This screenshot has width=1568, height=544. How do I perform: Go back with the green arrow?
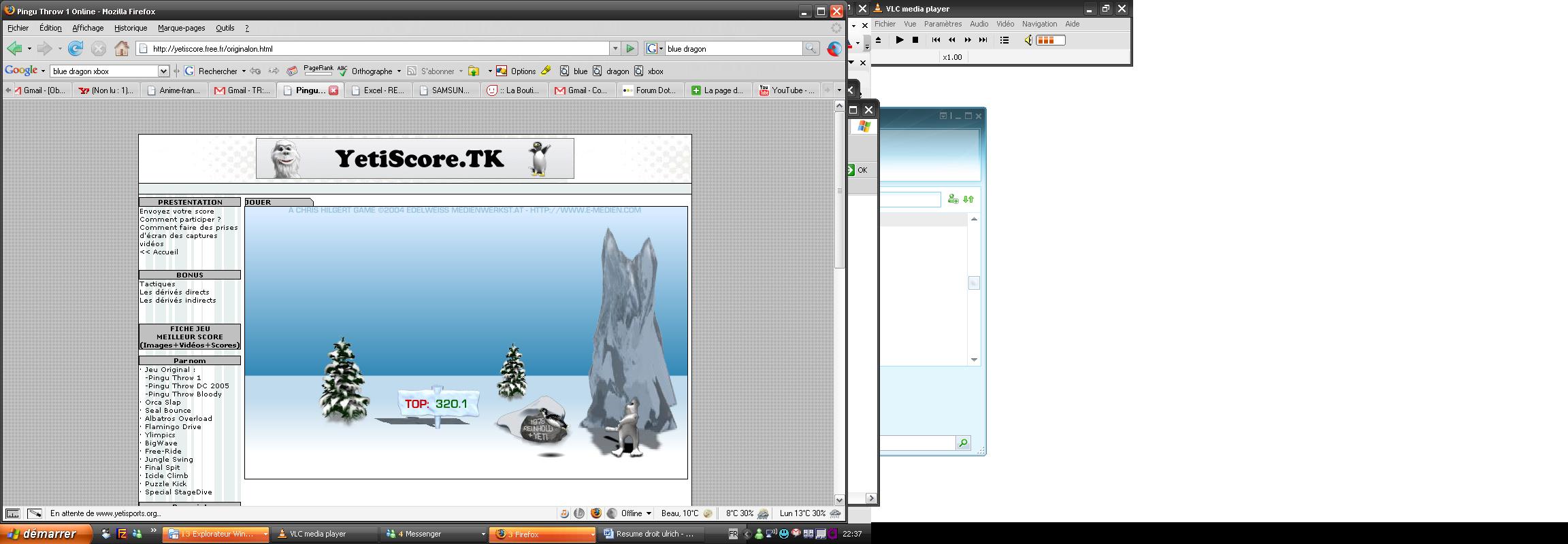click(14, 48)
